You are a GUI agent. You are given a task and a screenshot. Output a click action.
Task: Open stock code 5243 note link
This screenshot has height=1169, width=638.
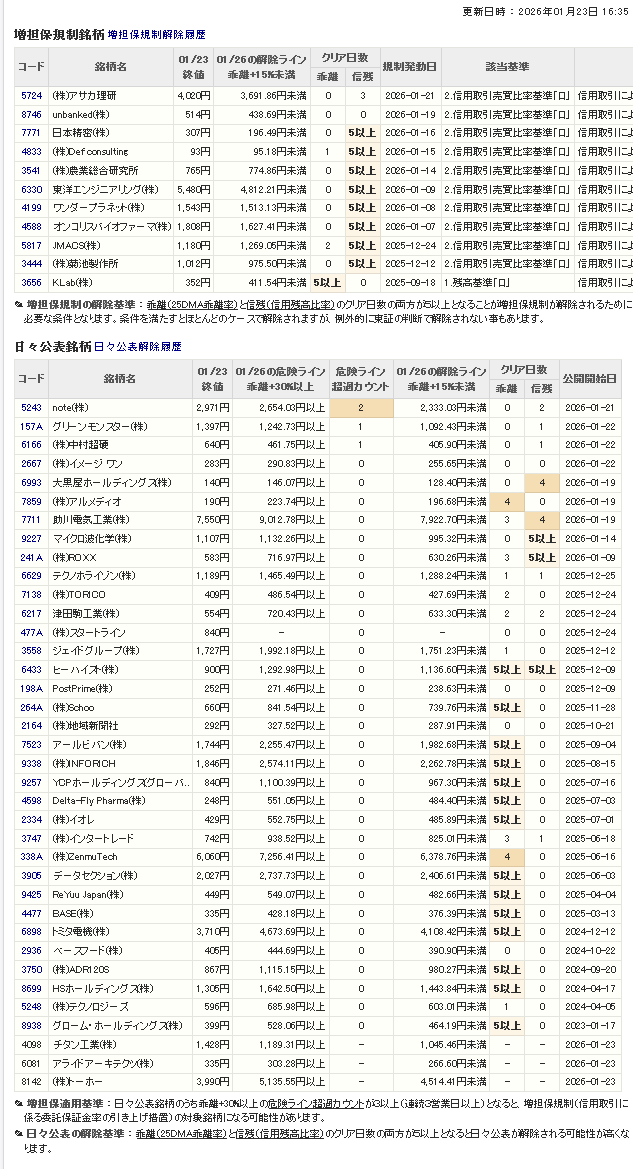coord(31,408)
